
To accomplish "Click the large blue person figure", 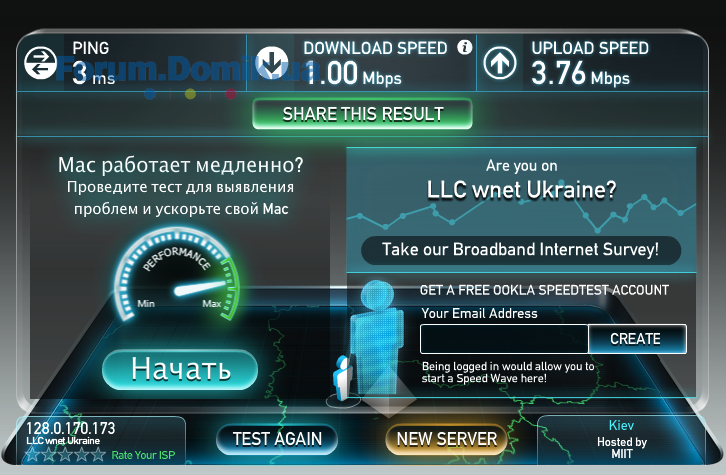I will pos(376,338).
